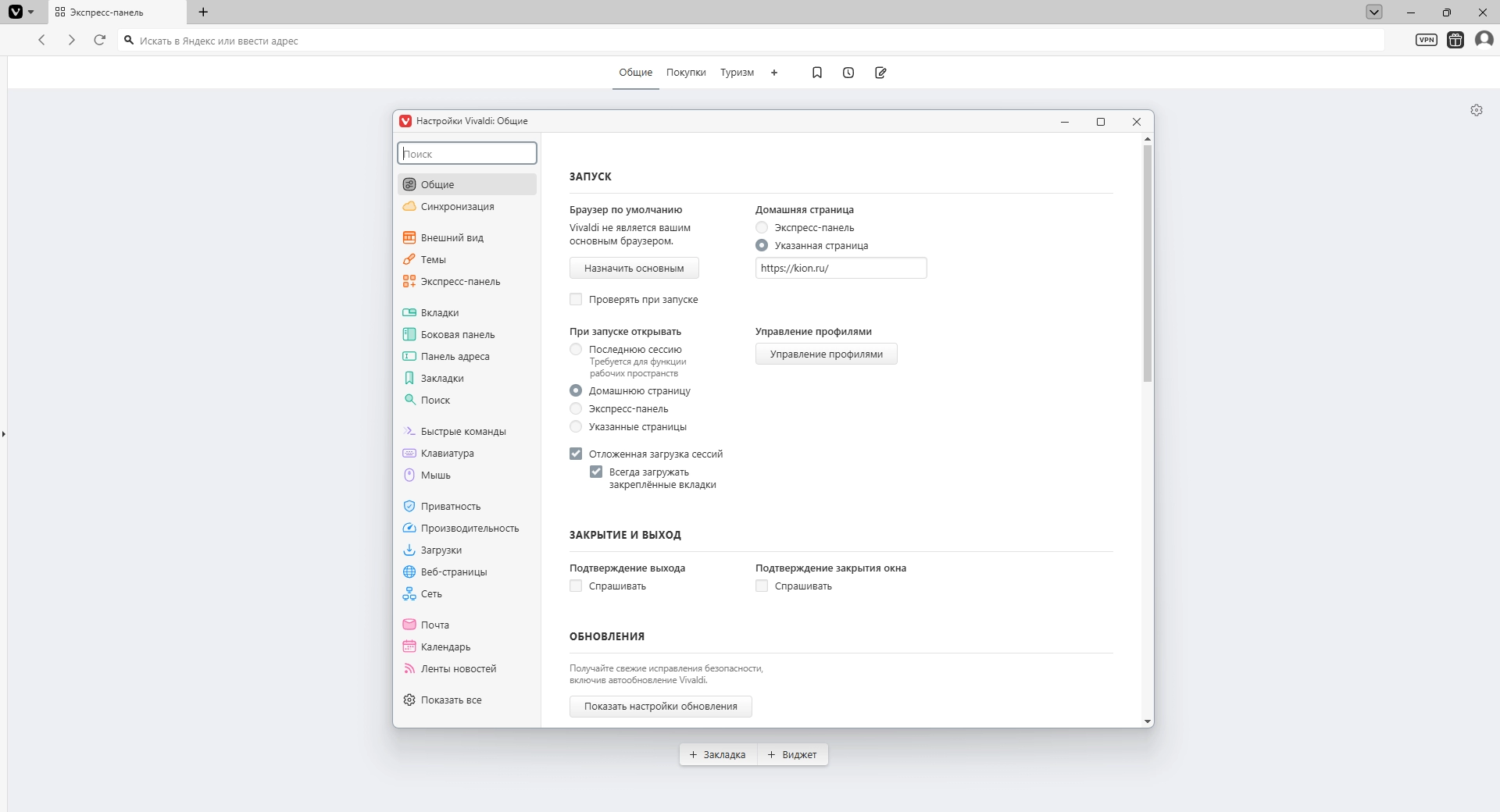Open the gift box icon in the toolbar
Image resolution: width=1500 pixels, height=812 pixels.
tap(1455, 40)
